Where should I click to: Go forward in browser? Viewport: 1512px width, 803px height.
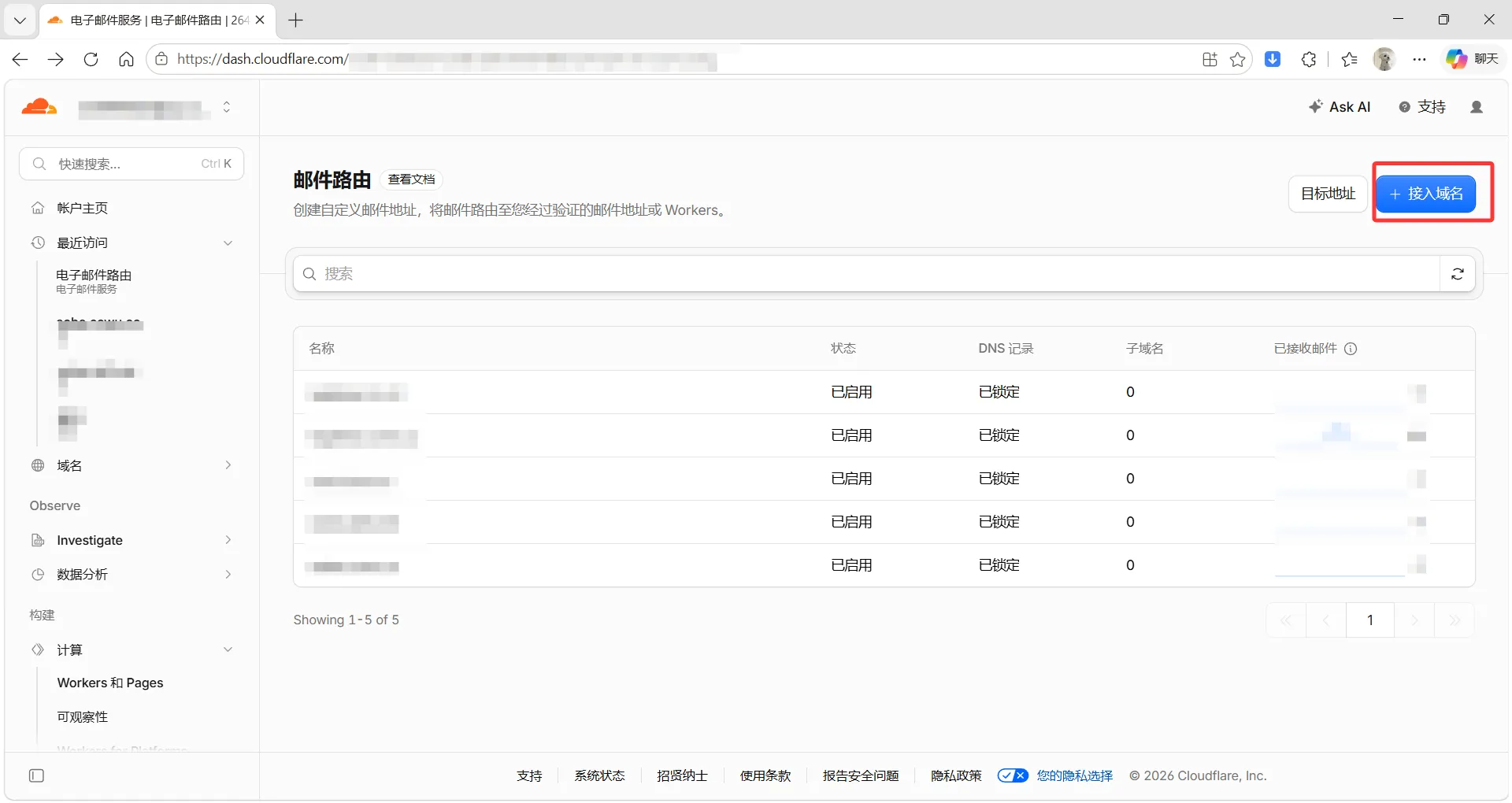(x=55, y=59)
